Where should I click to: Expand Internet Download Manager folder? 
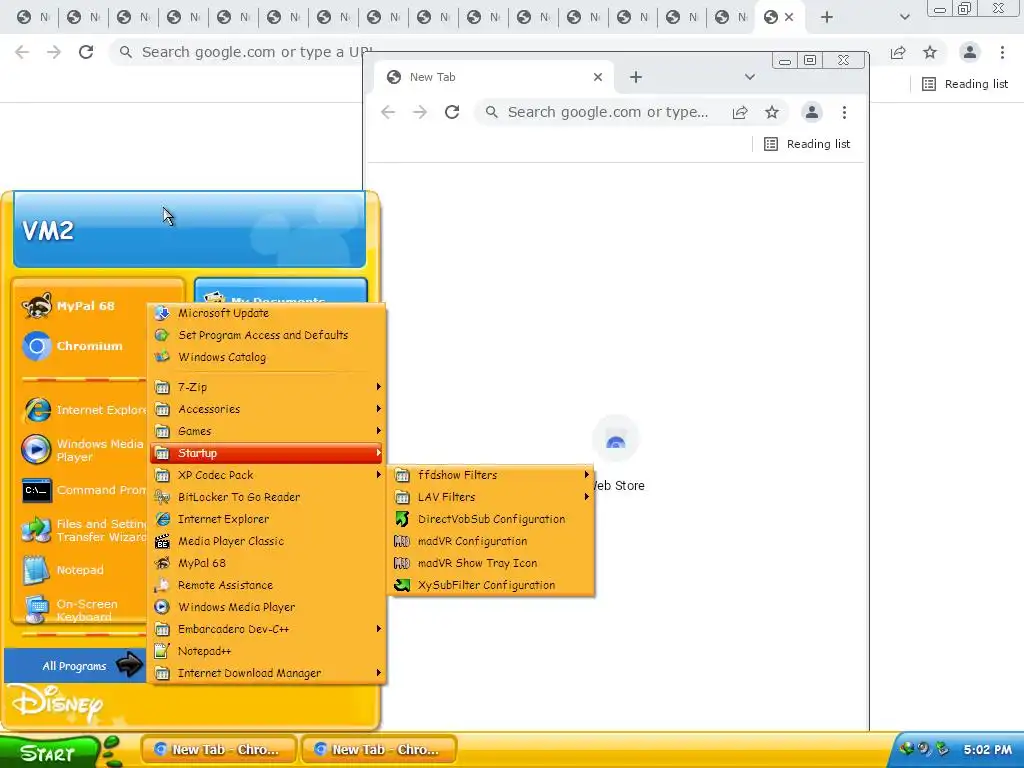click(267, 673)
